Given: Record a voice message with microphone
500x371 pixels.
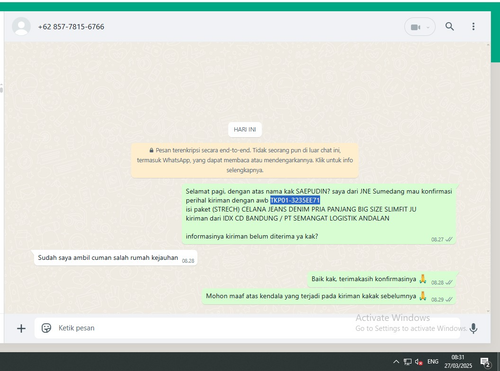Looking at the screenshot, I should point(473,328).
